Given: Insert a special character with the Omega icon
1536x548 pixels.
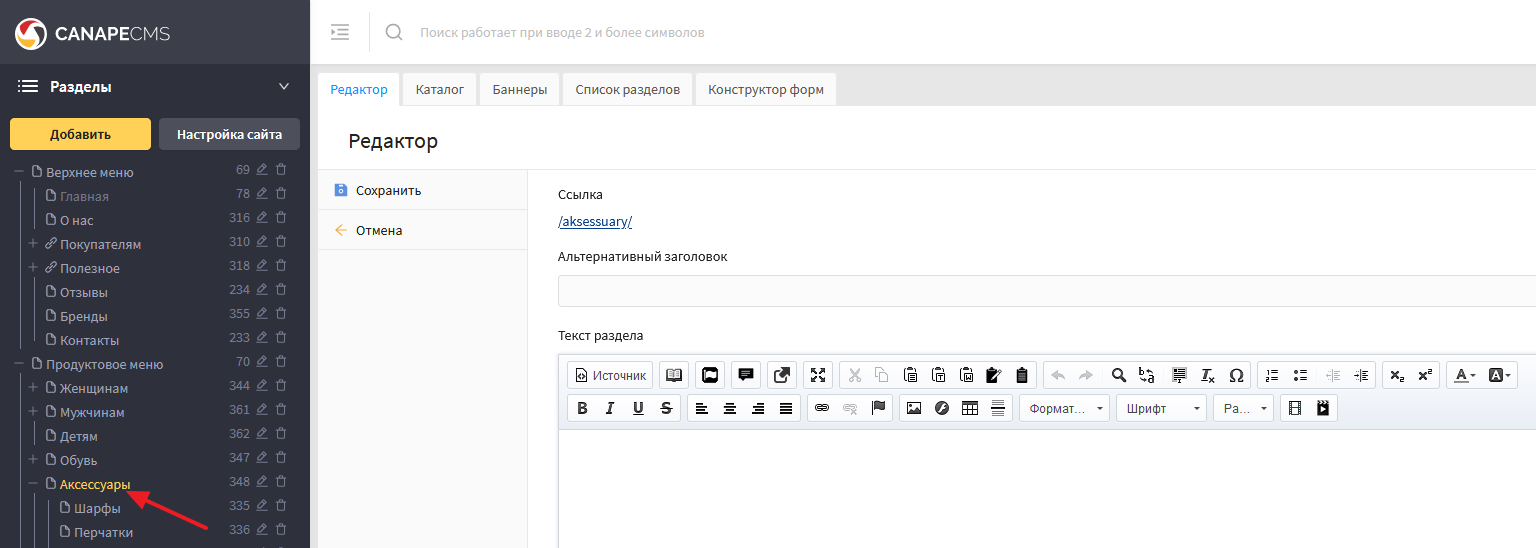Looking at the screenshot, I should coord(1236,375).
